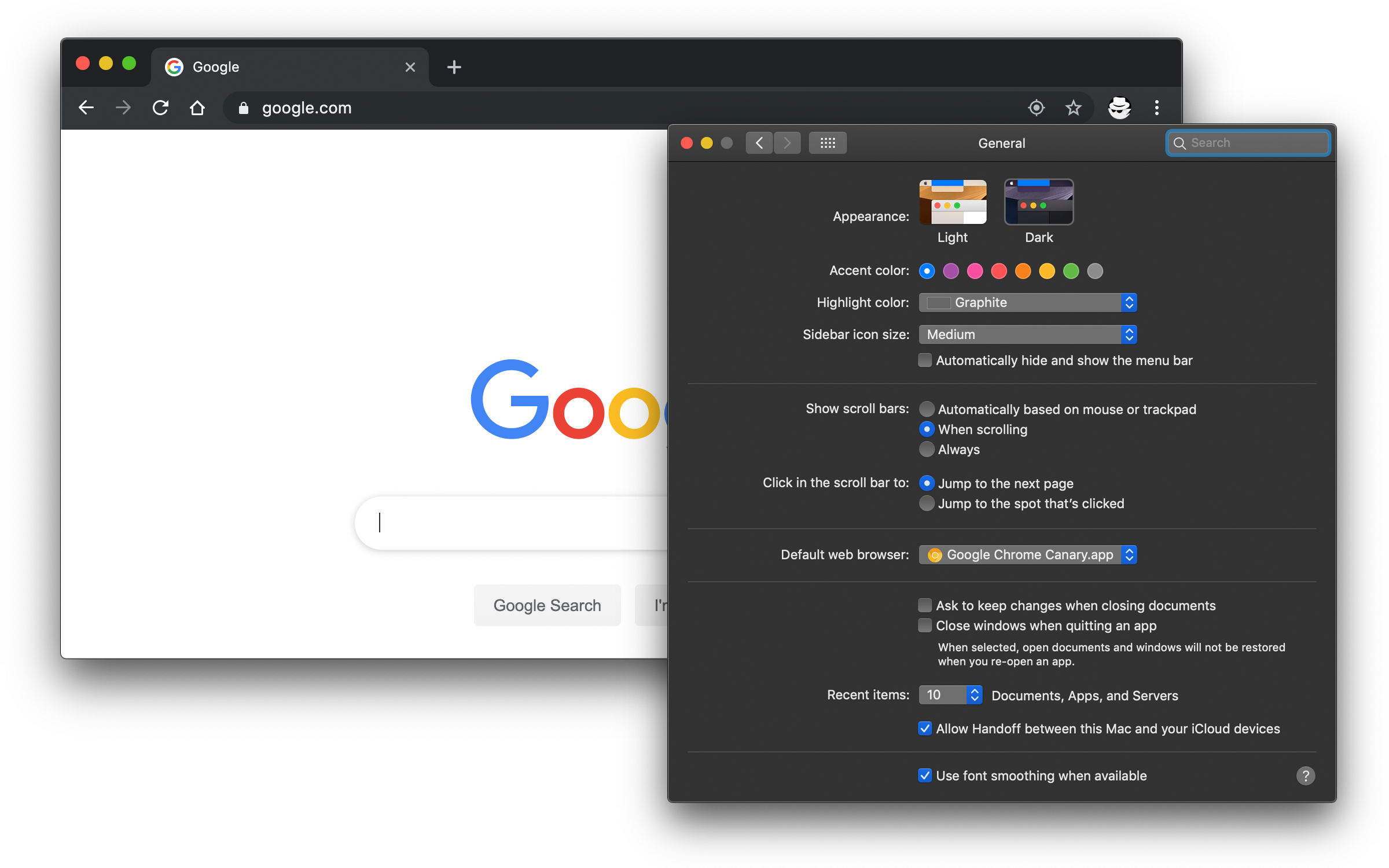The width and height of the screenshot is (1389, 868).
Task: Select Jump to the next page
Action: [x=927, y=483]
